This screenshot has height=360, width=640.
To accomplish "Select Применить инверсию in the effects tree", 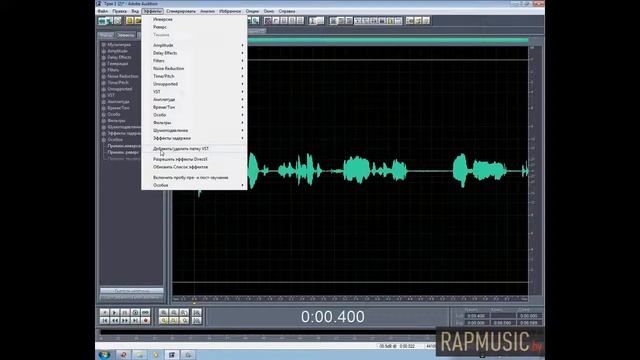I will (124, 146).
